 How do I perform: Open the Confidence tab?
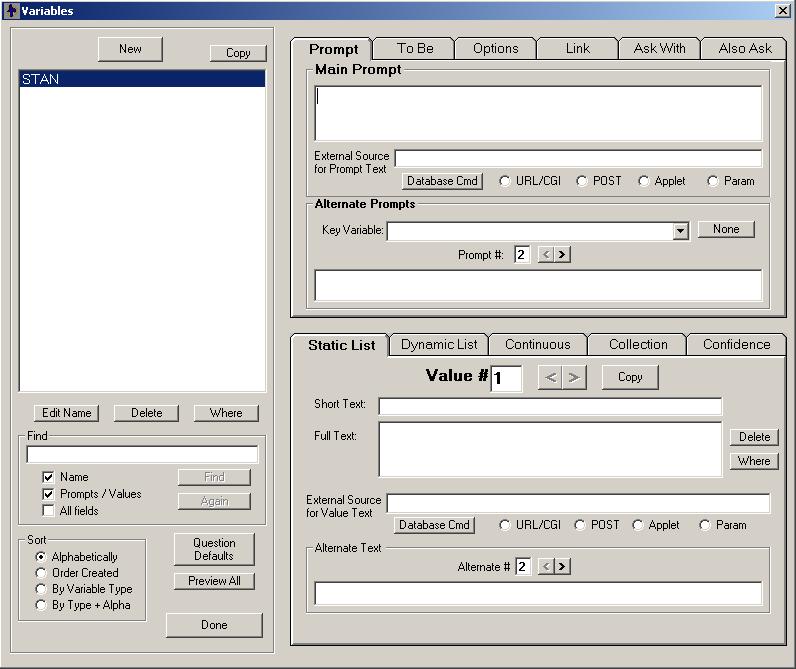click(x=737, y=345)
